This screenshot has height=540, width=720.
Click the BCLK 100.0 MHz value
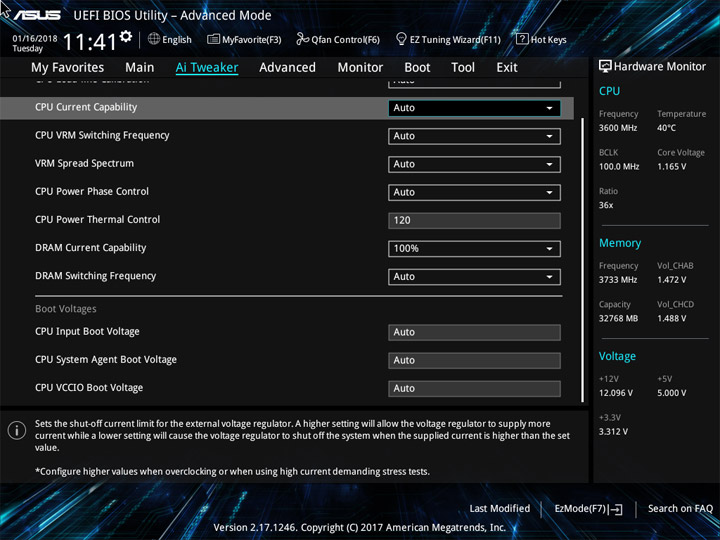pyautogui.click(x=619, y=166)
